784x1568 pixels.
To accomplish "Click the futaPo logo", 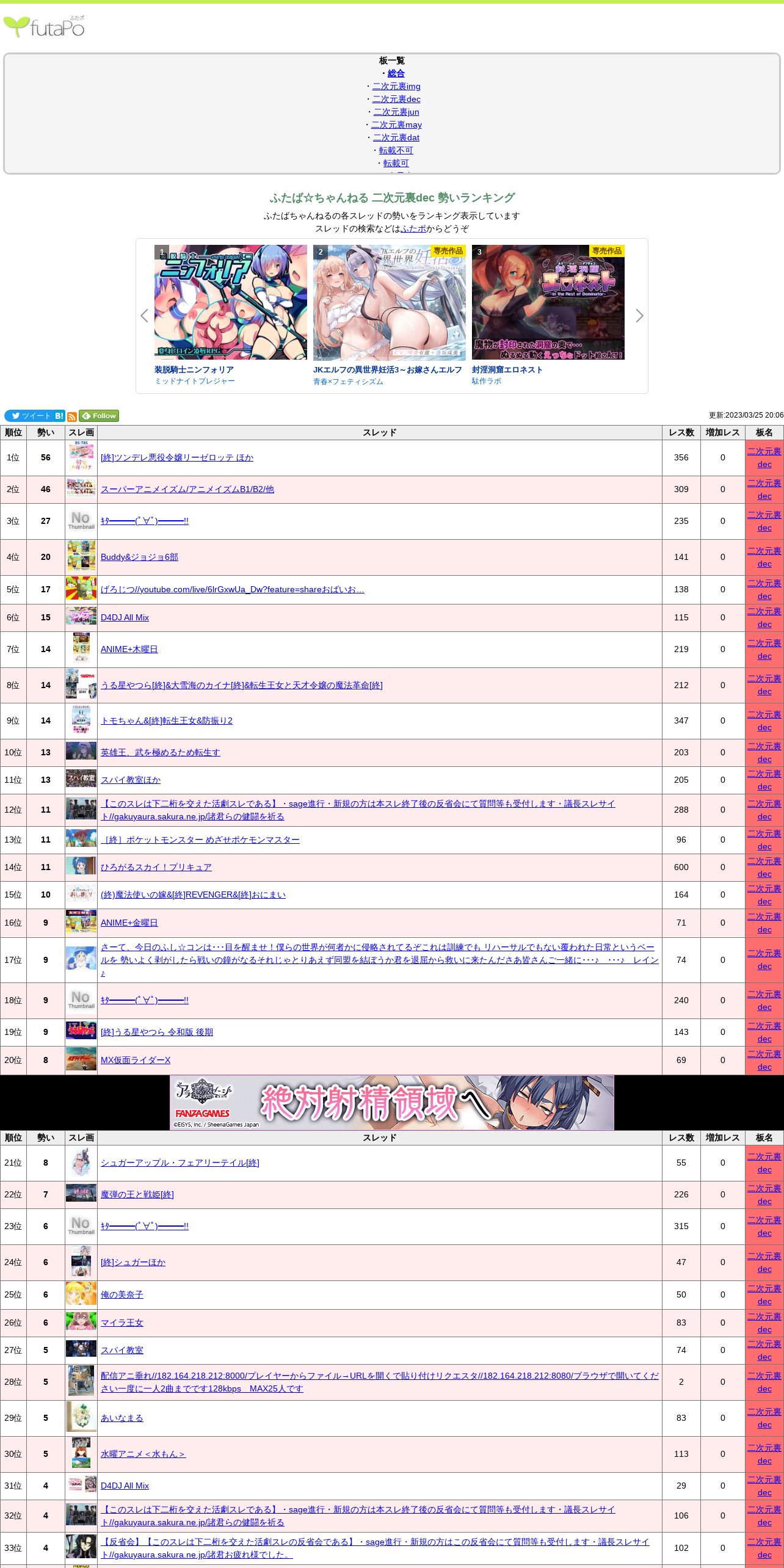I will (44, 26).
